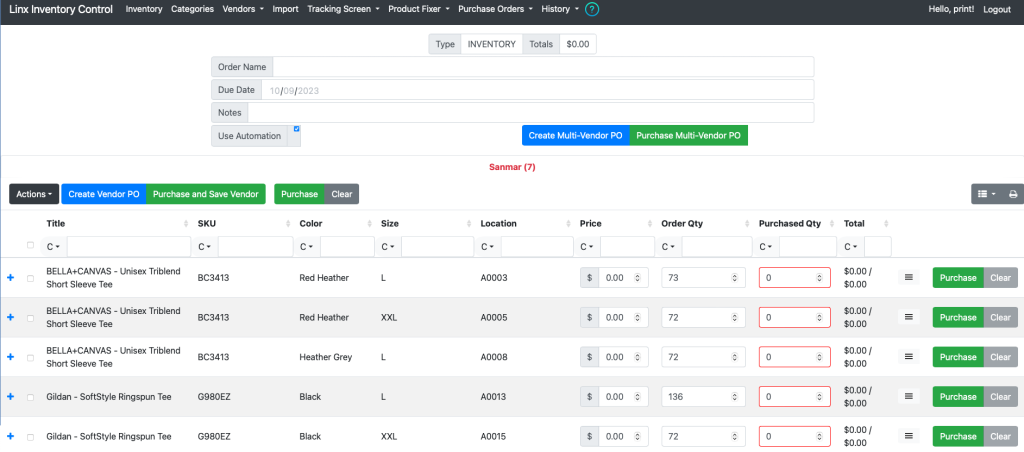Toggle the Use Automation checkbox

click(296, 129)
